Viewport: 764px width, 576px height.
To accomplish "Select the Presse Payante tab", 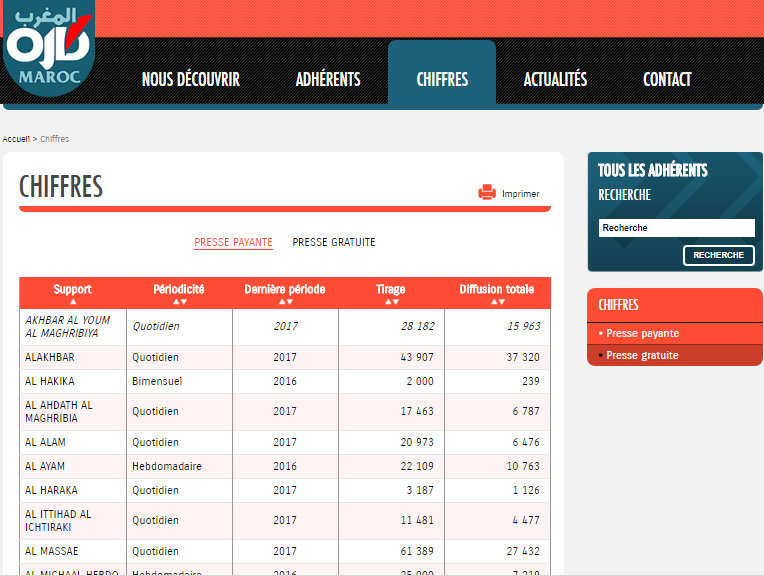I will point(233,243).
